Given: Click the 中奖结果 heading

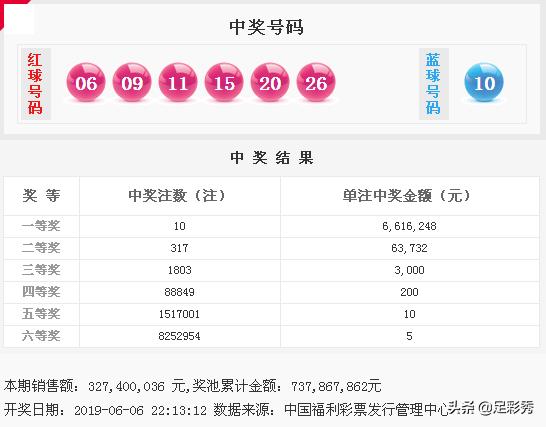Looking at the screenshot, I should coord(272,158).
